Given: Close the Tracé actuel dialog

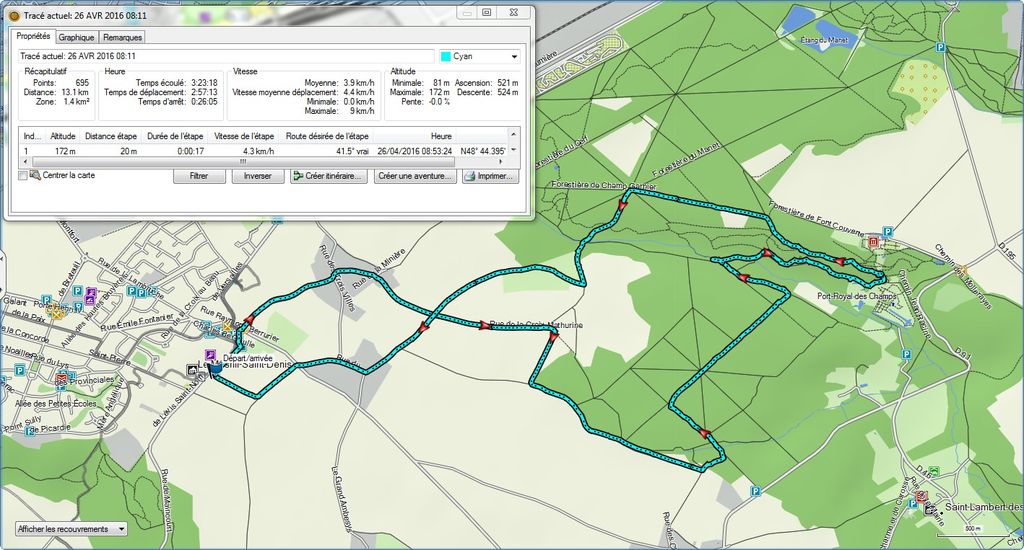Looking at the screenshot, I should (514, 13).
